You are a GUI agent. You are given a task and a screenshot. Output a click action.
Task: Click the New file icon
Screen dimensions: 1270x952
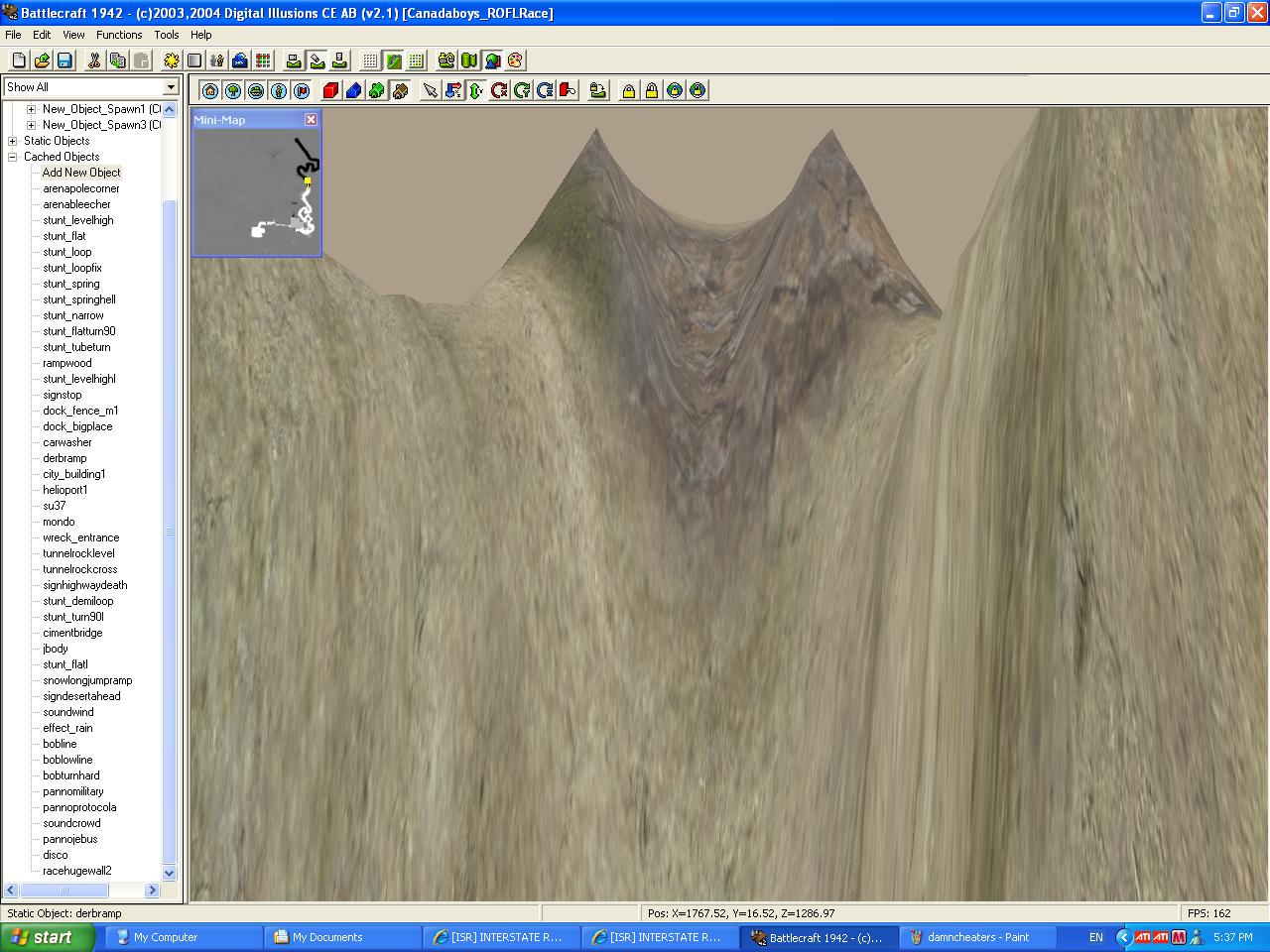19,60
